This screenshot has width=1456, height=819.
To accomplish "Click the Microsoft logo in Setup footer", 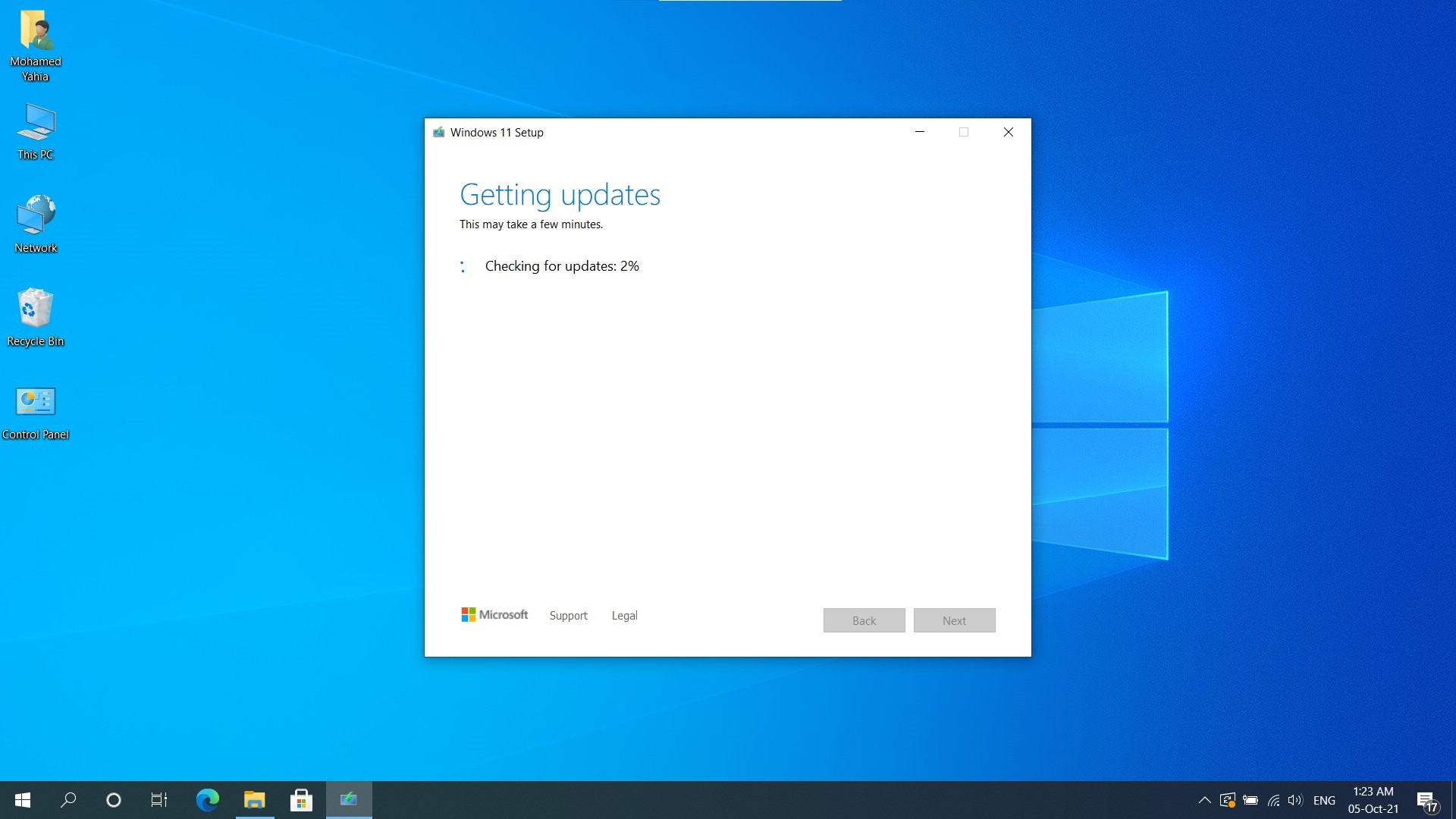I will (494, 615).
